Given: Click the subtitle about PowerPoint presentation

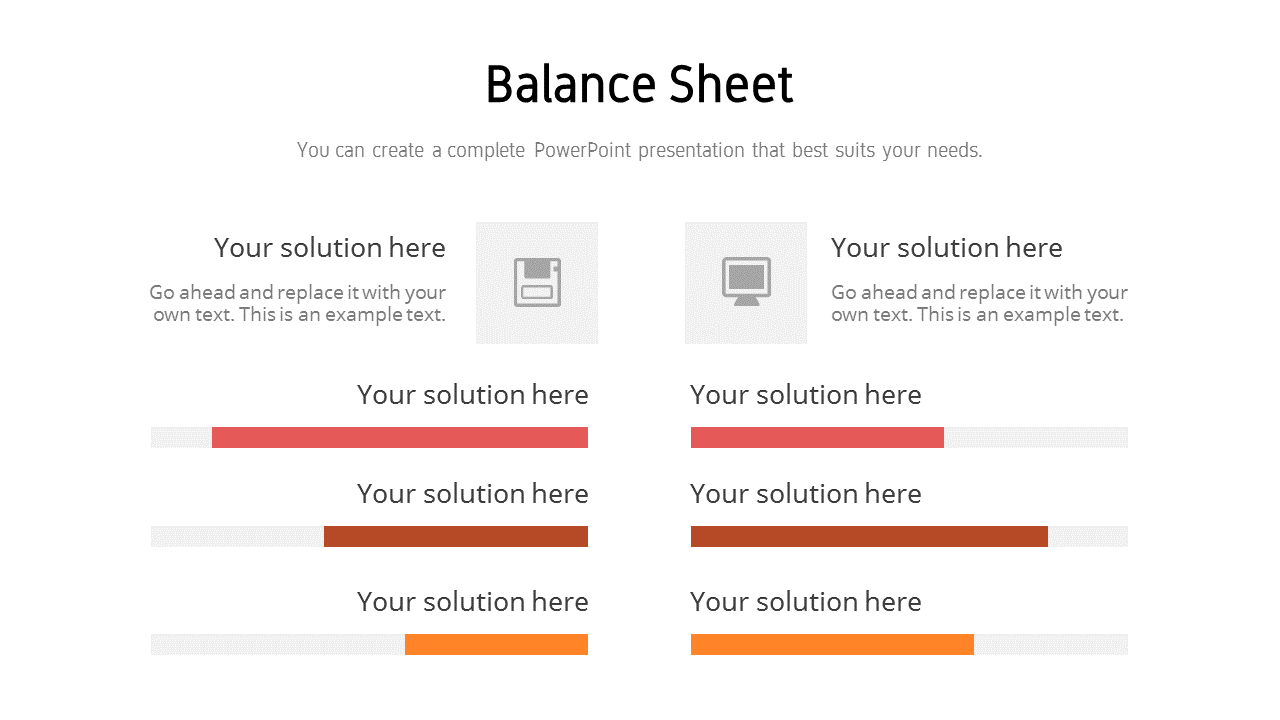Looking at the screenshot, I should coord(639,150).
